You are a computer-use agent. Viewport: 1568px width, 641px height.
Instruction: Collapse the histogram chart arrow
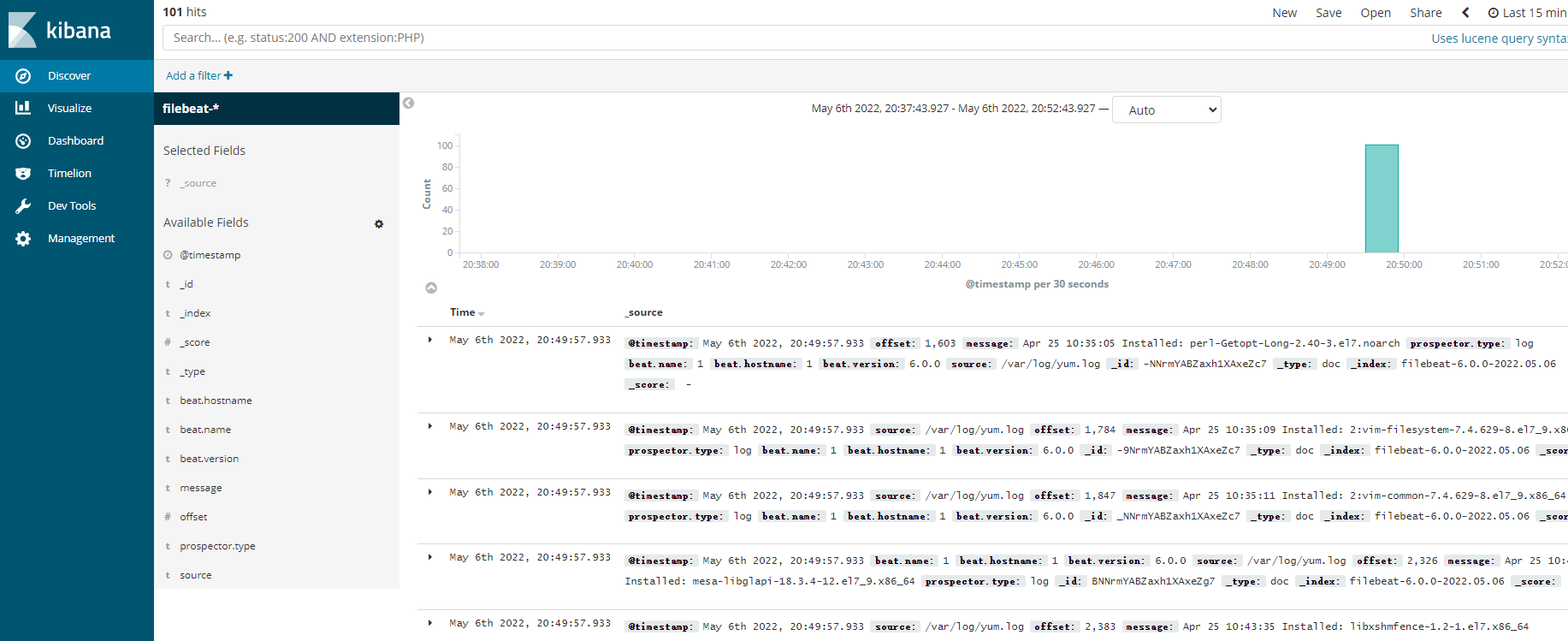[431, 288]
